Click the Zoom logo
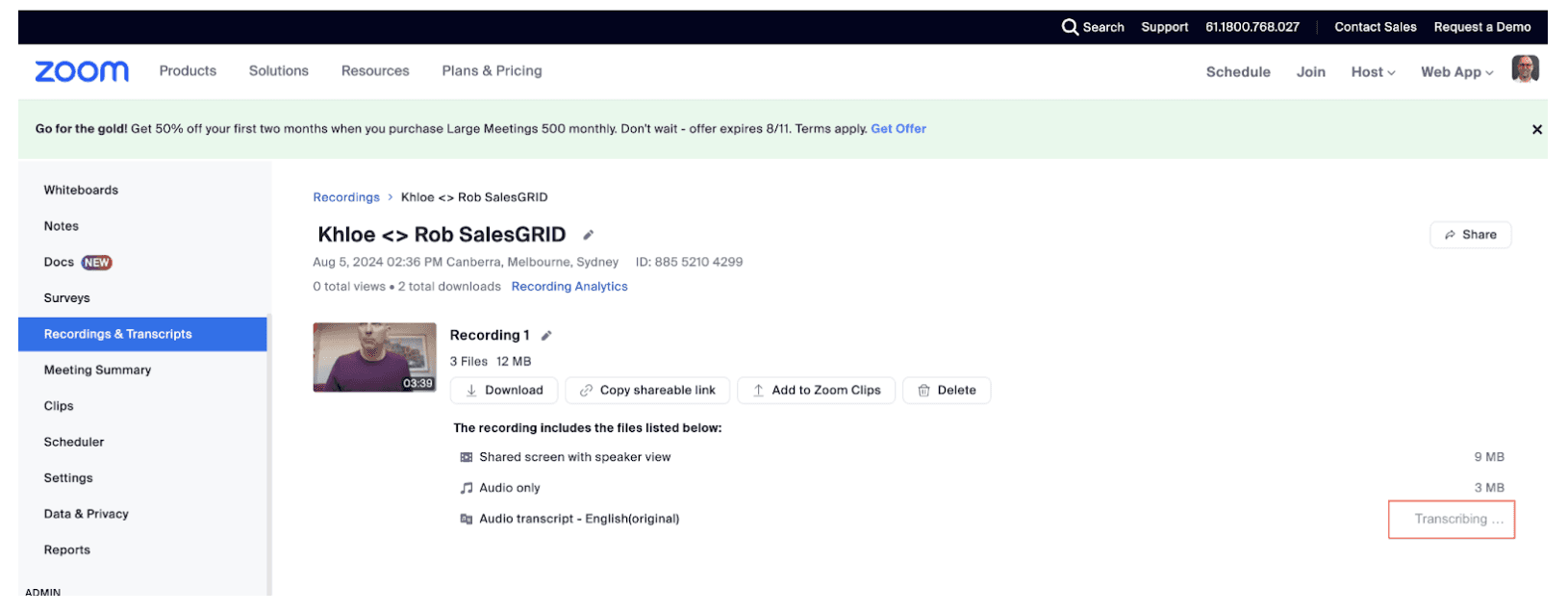 [82, 71]
